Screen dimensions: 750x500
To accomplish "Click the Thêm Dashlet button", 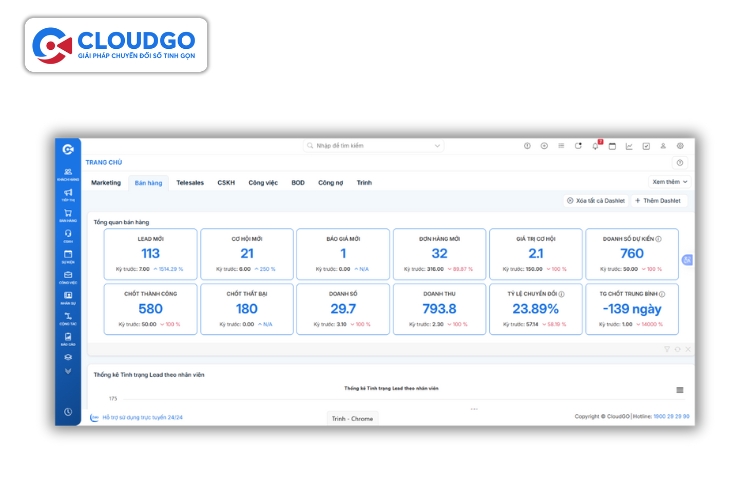I will (657, 201).
